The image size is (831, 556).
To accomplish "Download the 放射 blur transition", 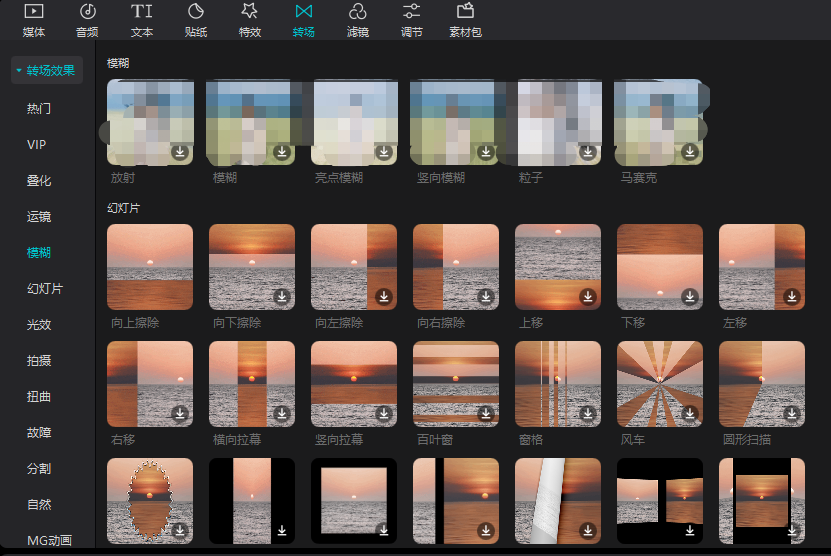I will [x=180, y=152].
